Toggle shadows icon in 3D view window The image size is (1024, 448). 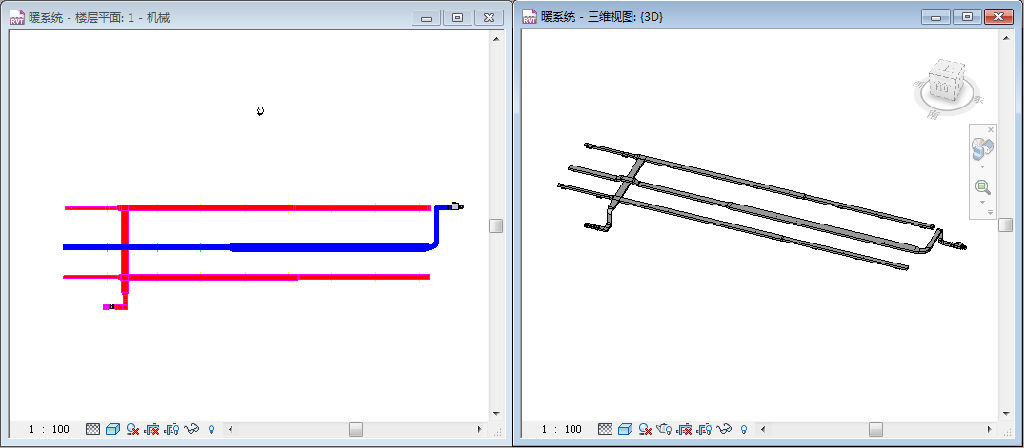645,429
